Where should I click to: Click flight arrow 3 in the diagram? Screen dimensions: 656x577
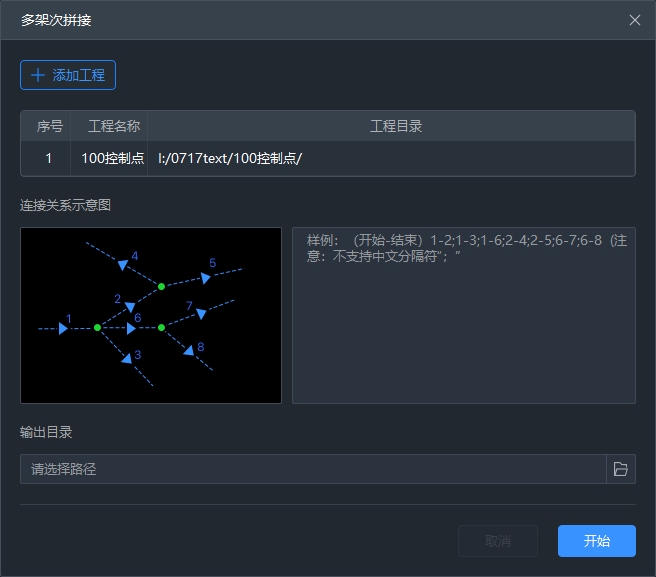pos(127,357)
